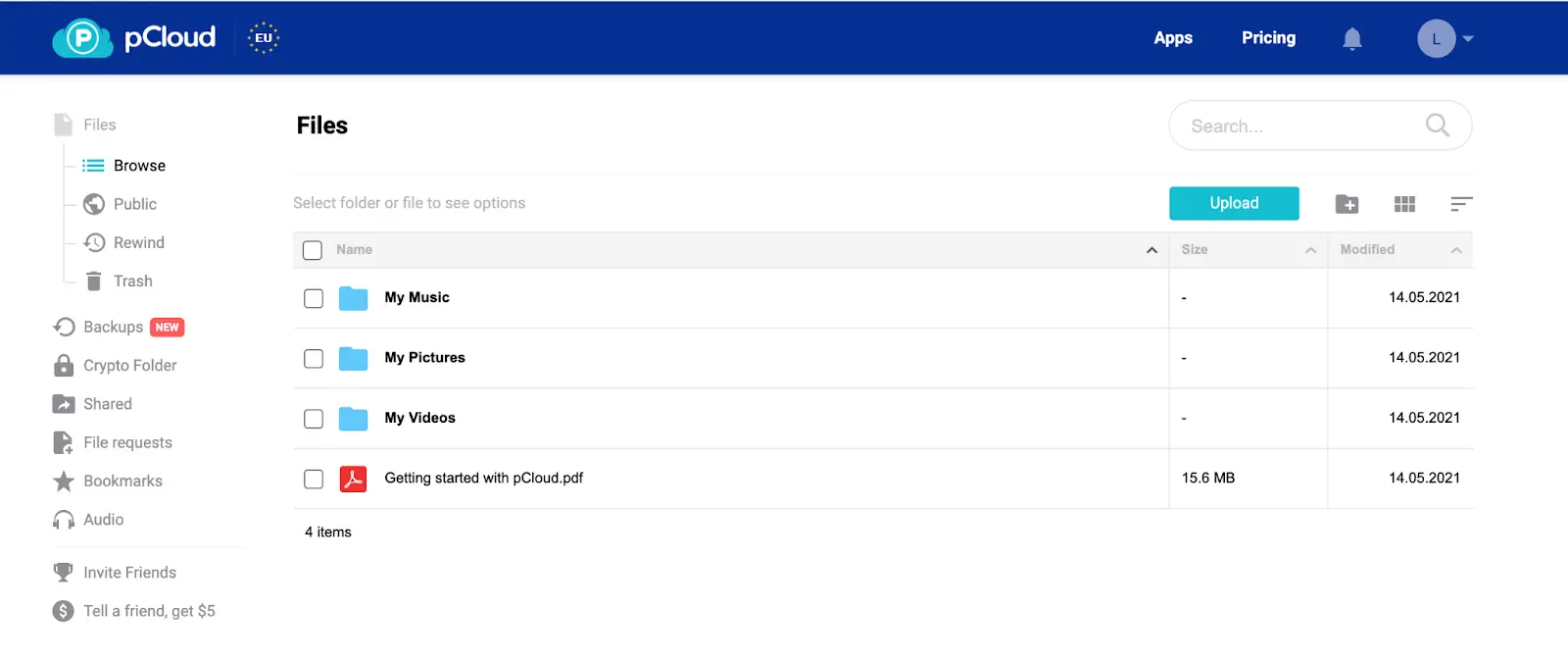
Task: Focus the Search input field
Action: (x=1320, y=126)
